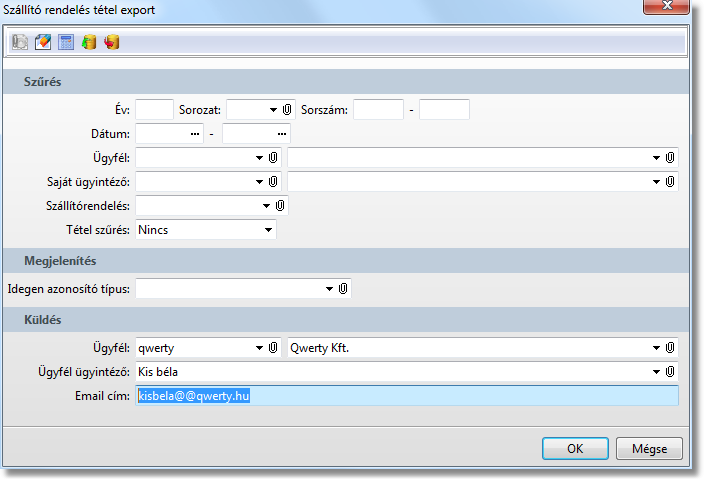Click paperclip next to Qwerty Kft. field
This screenshot has width=704, height=481.
670,348
